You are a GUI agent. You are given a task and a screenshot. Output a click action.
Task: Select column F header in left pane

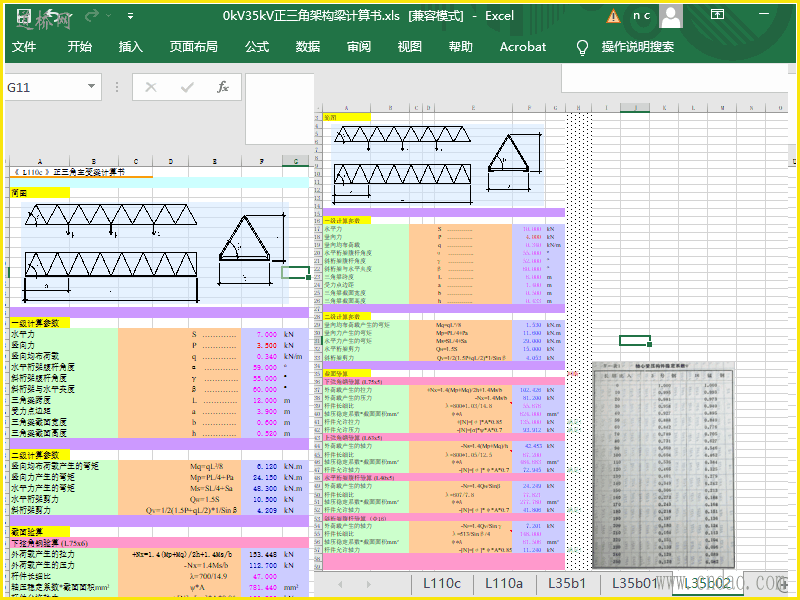[x=261, y=161]
